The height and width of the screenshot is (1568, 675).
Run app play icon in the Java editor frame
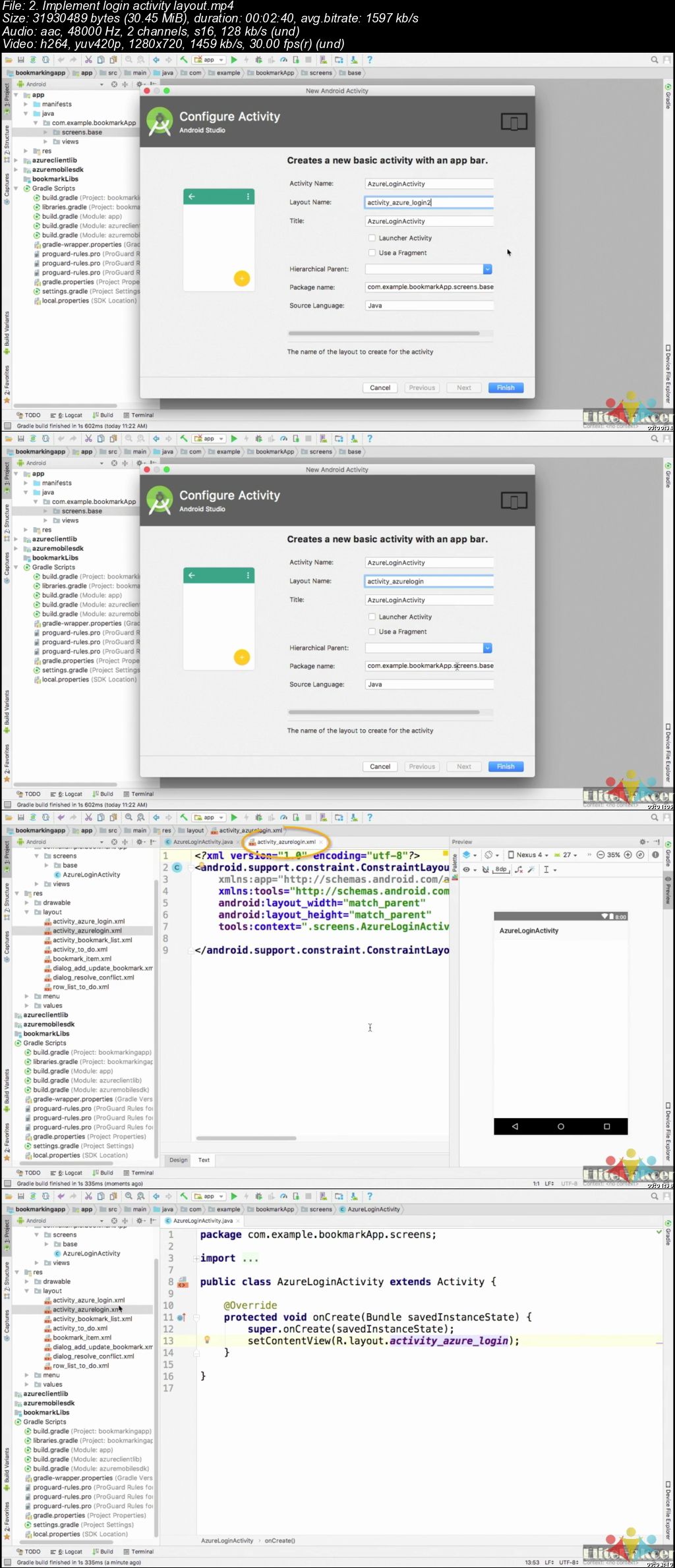pos(234,1196)
